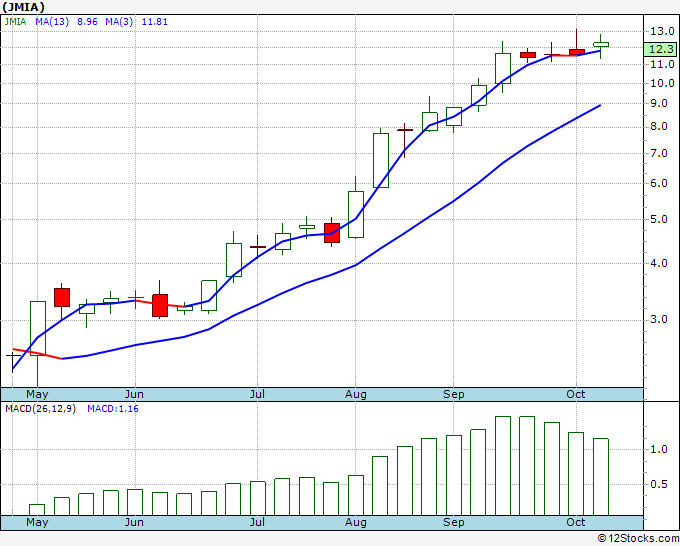Select May on the price chart axis
The width and height of the screenshot is (680, 546).
[x=37, y=395]
